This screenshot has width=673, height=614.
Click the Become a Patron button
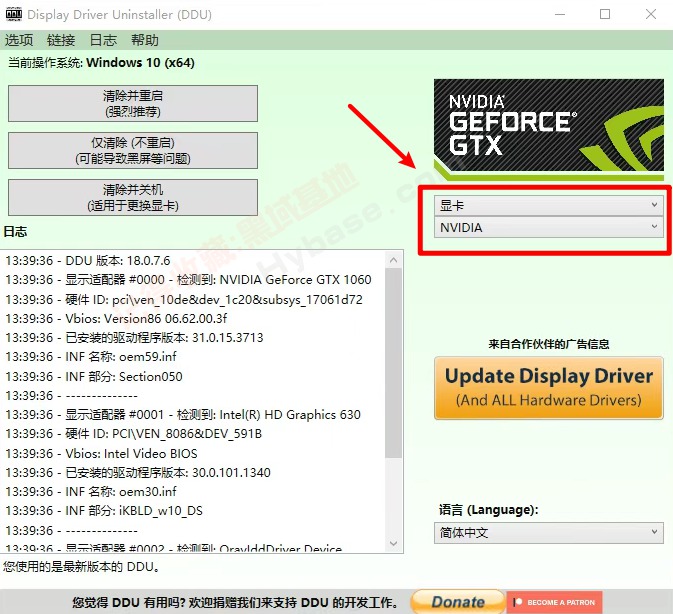click(555, 602)
